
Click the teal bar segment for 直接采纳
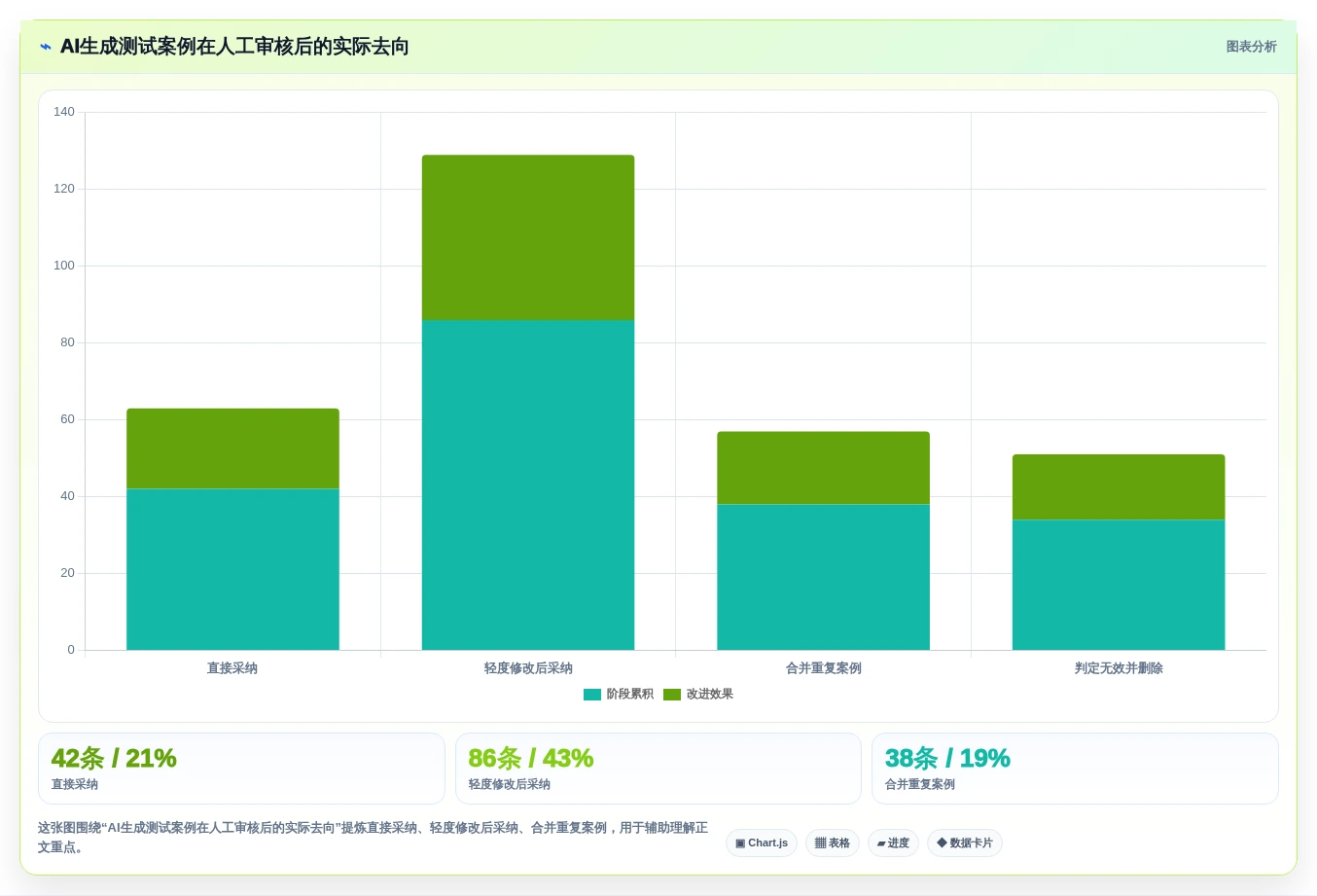(233, 569)
